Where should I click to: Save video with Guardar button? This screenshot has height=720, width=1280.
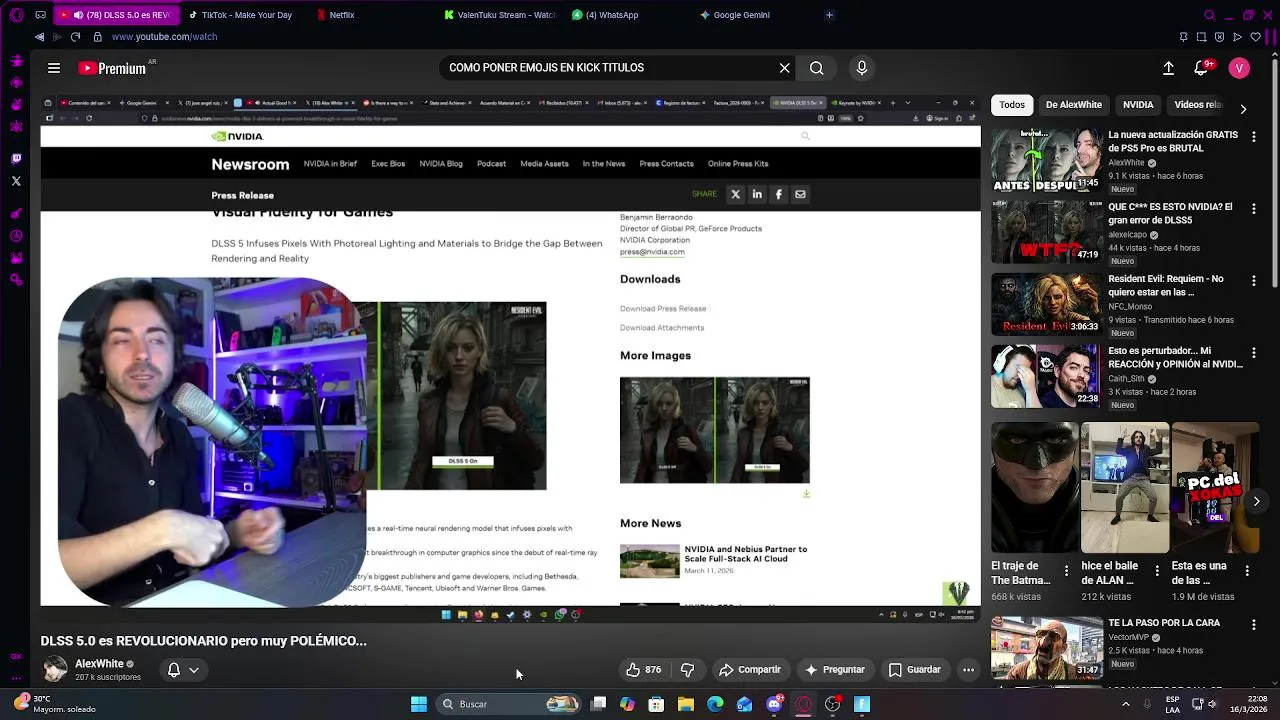(x=915, y=670)
